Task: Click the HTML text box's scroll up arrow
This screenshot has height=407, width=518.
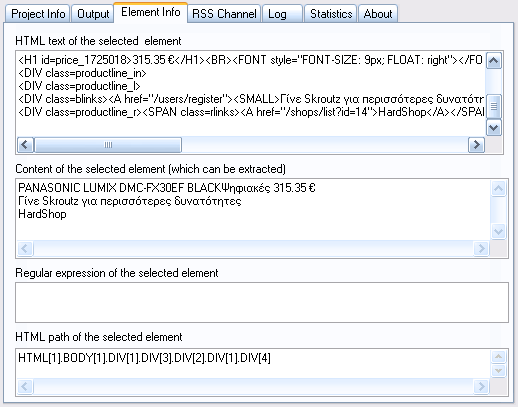Action: coord(494,61)
